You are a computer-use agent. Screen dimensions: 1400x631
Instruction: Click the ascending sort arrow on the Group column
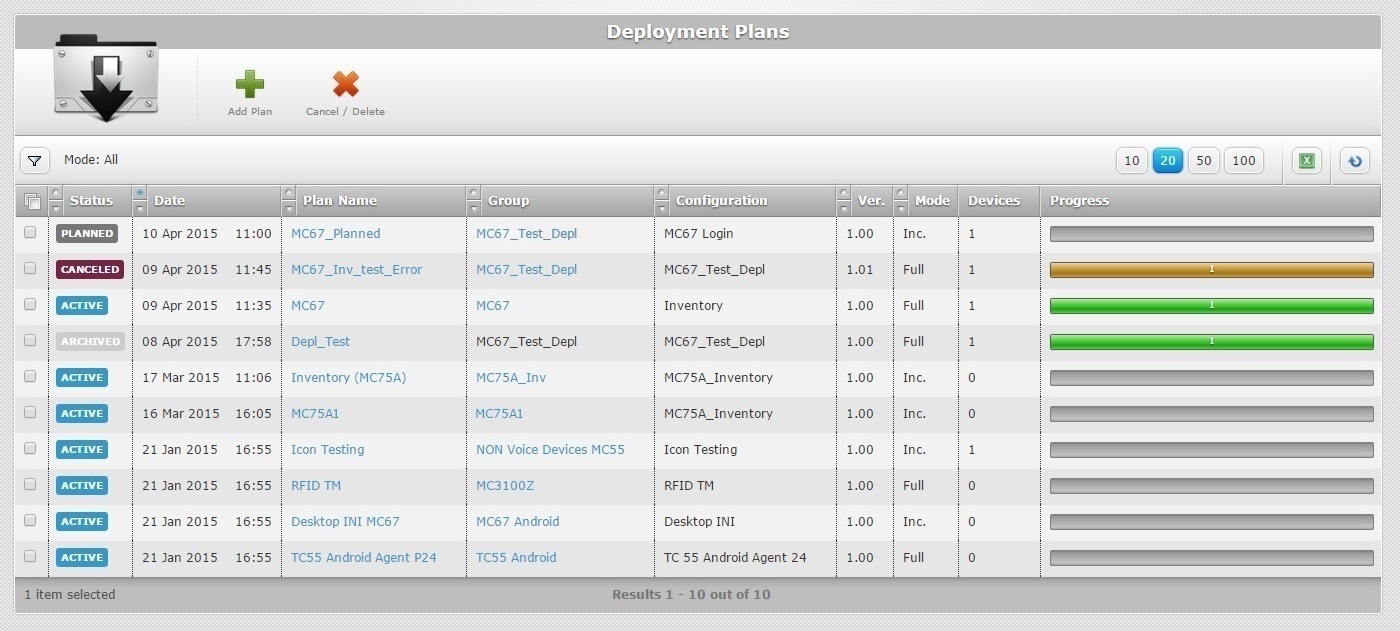(474, 193)
